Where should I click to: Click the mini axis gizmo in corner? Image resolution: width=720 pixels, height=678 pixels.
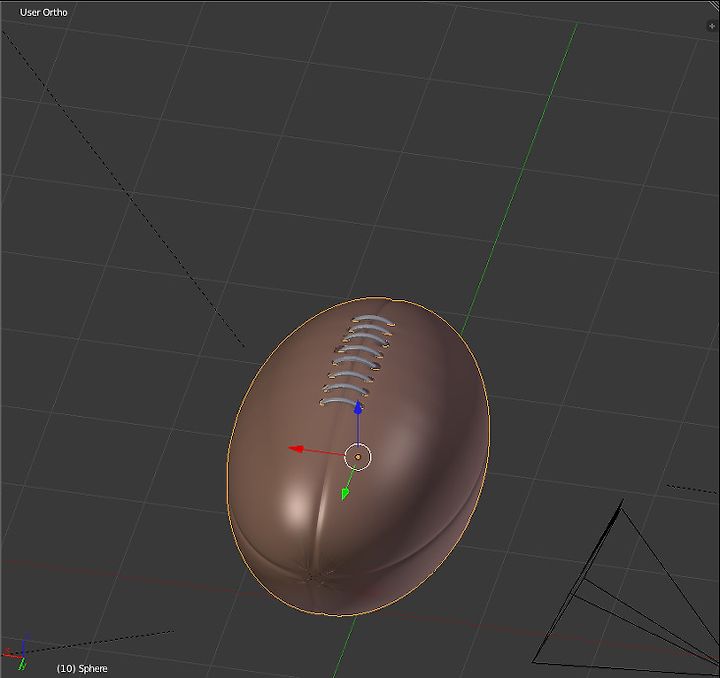16,651
